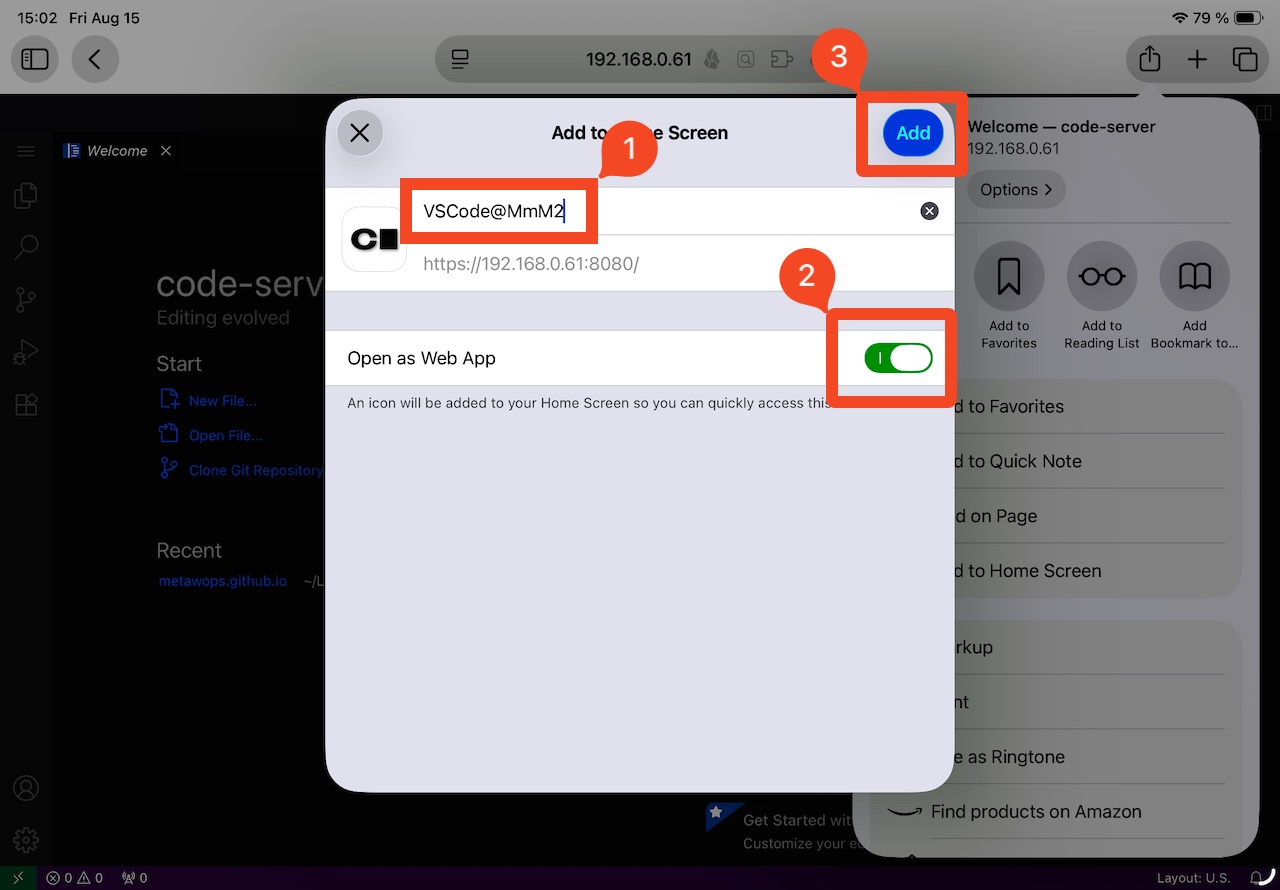Tap the iPad battery indicator
This screenshot has height=890, width=1280.
pyautogui.click(x=1250, y=18)
